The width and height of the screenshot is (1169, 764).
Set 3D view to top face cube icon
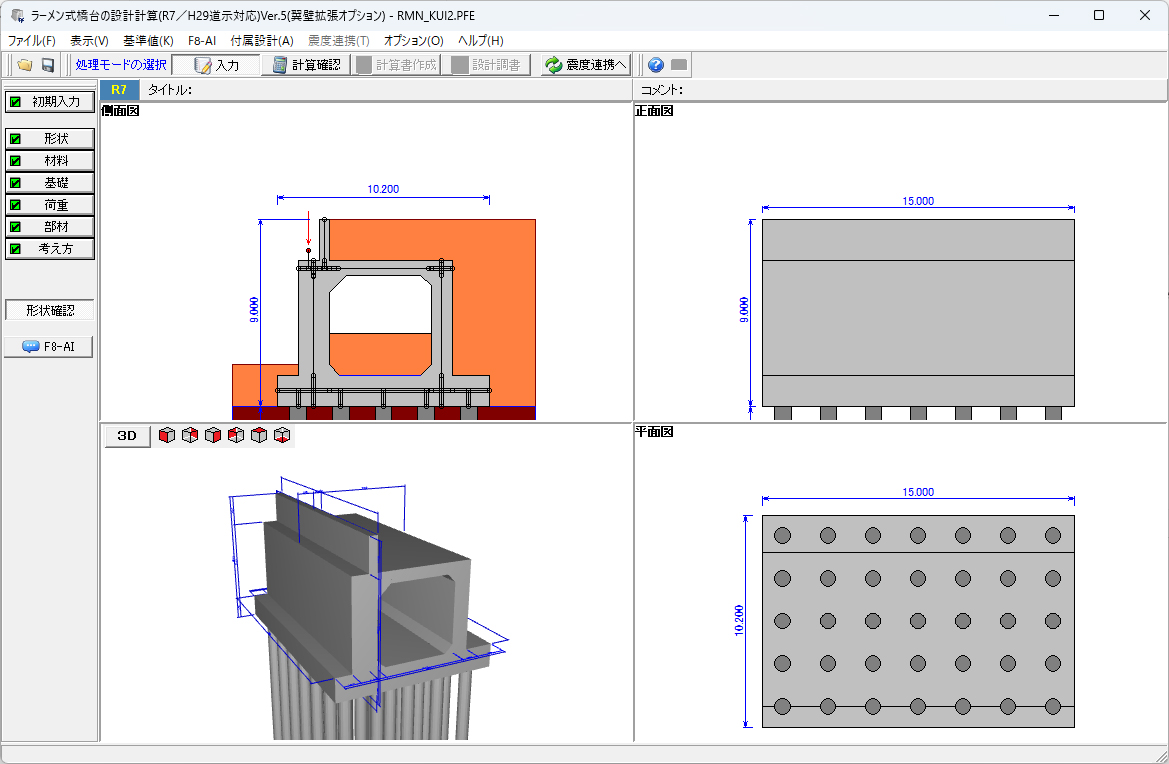pos(259,435)
